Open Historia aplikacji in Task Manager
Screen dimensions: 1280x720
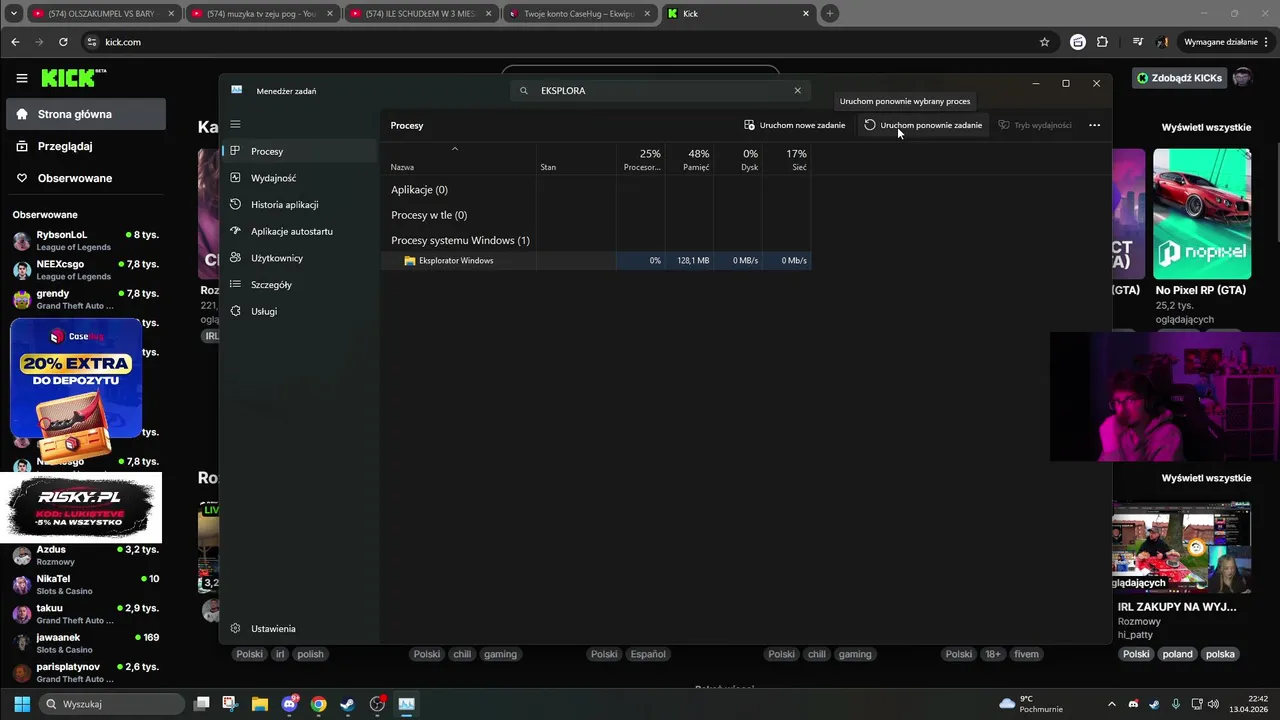[x=299, y=205]
